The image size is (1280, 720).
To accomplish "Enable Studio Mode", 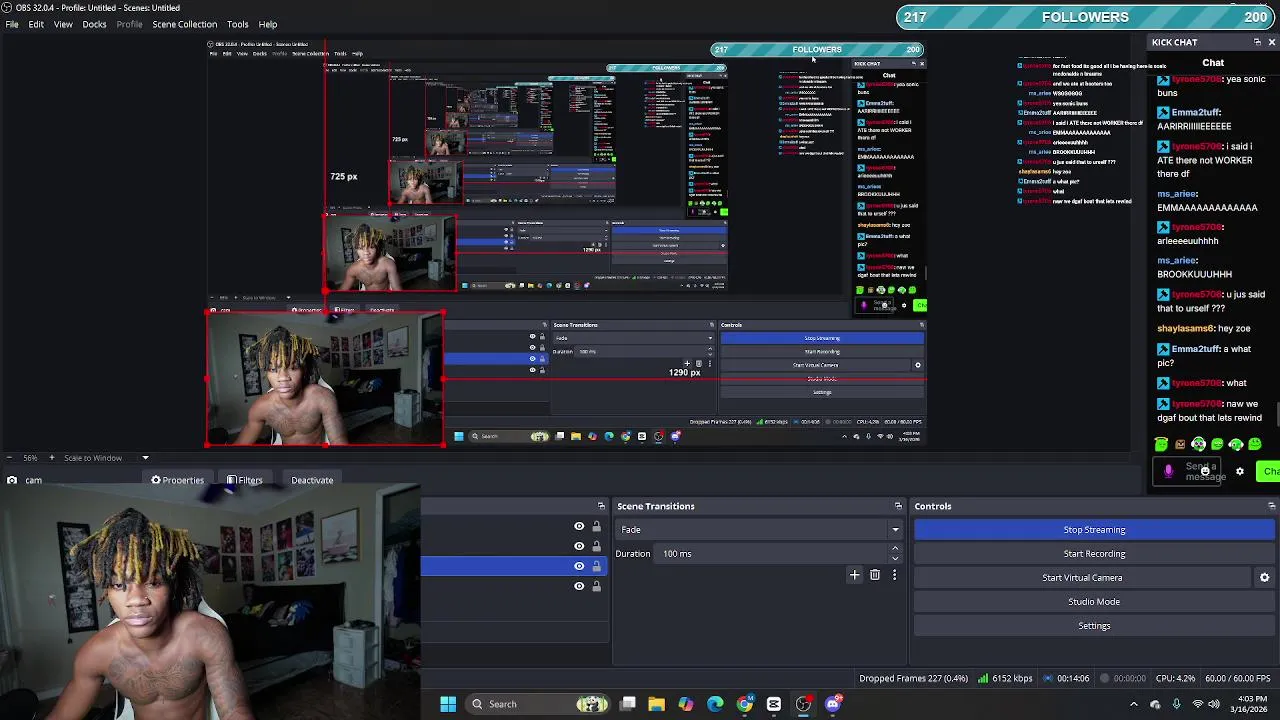I will click(1094, 602).
